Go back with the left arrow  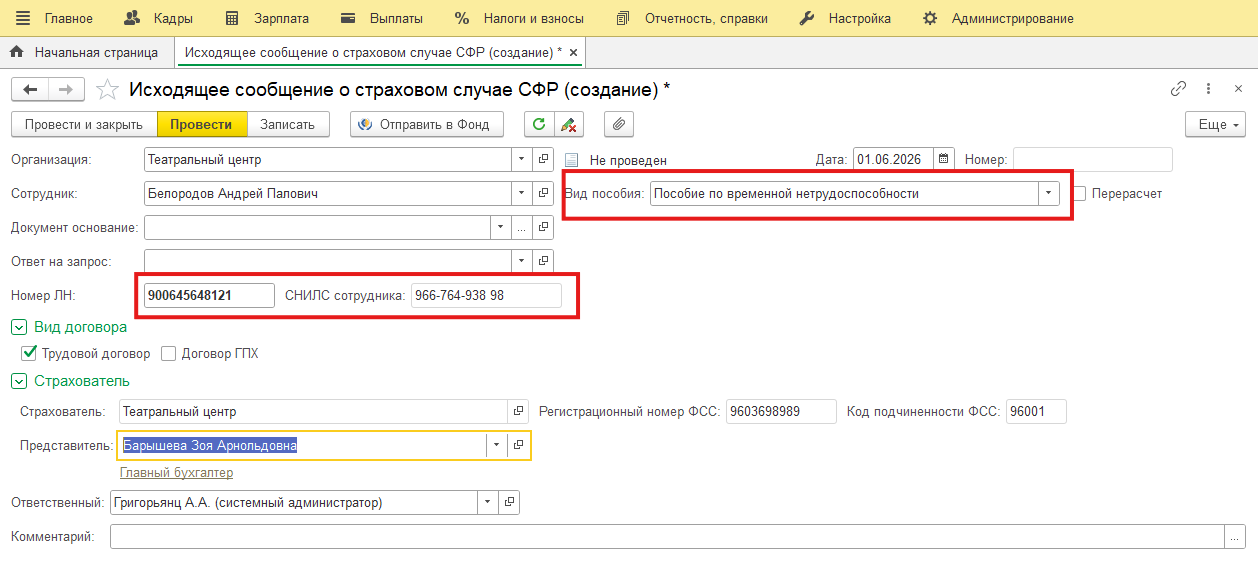pyautogui.click(x=30, y=90)
